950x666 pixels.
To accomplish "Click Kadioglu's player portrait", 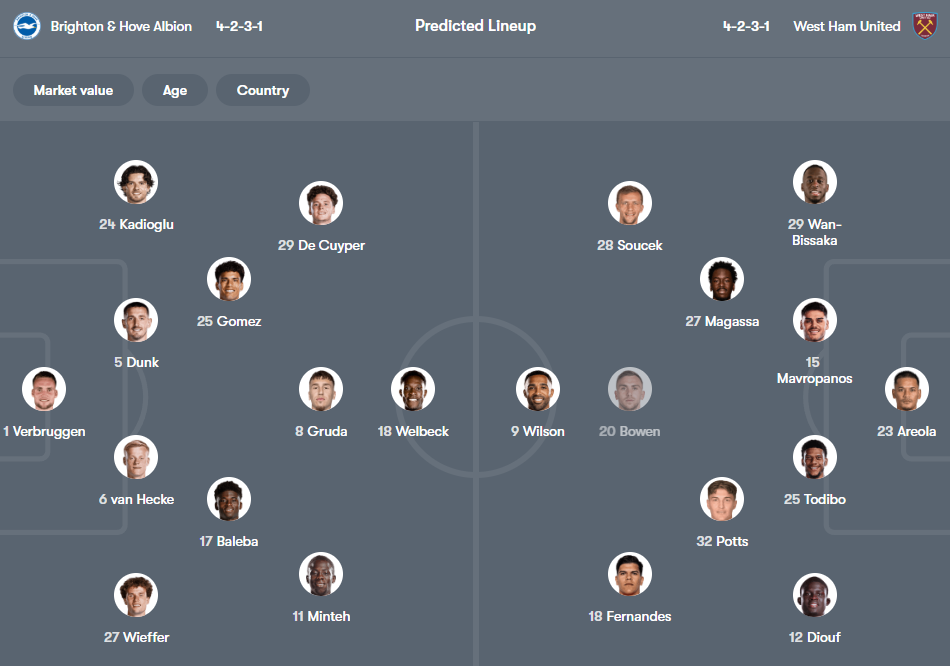I will 135,183.
